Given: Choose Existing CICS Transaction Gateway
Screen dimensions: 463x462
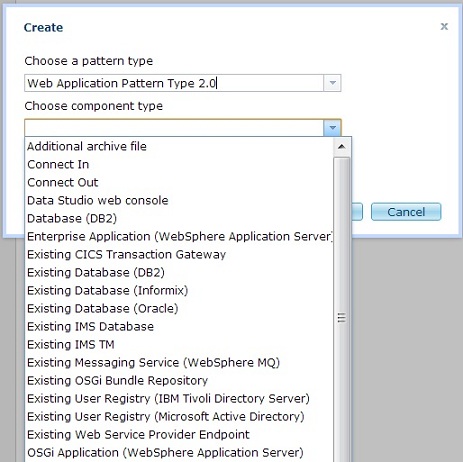Looking at the screenshot, I should (179, 254).
